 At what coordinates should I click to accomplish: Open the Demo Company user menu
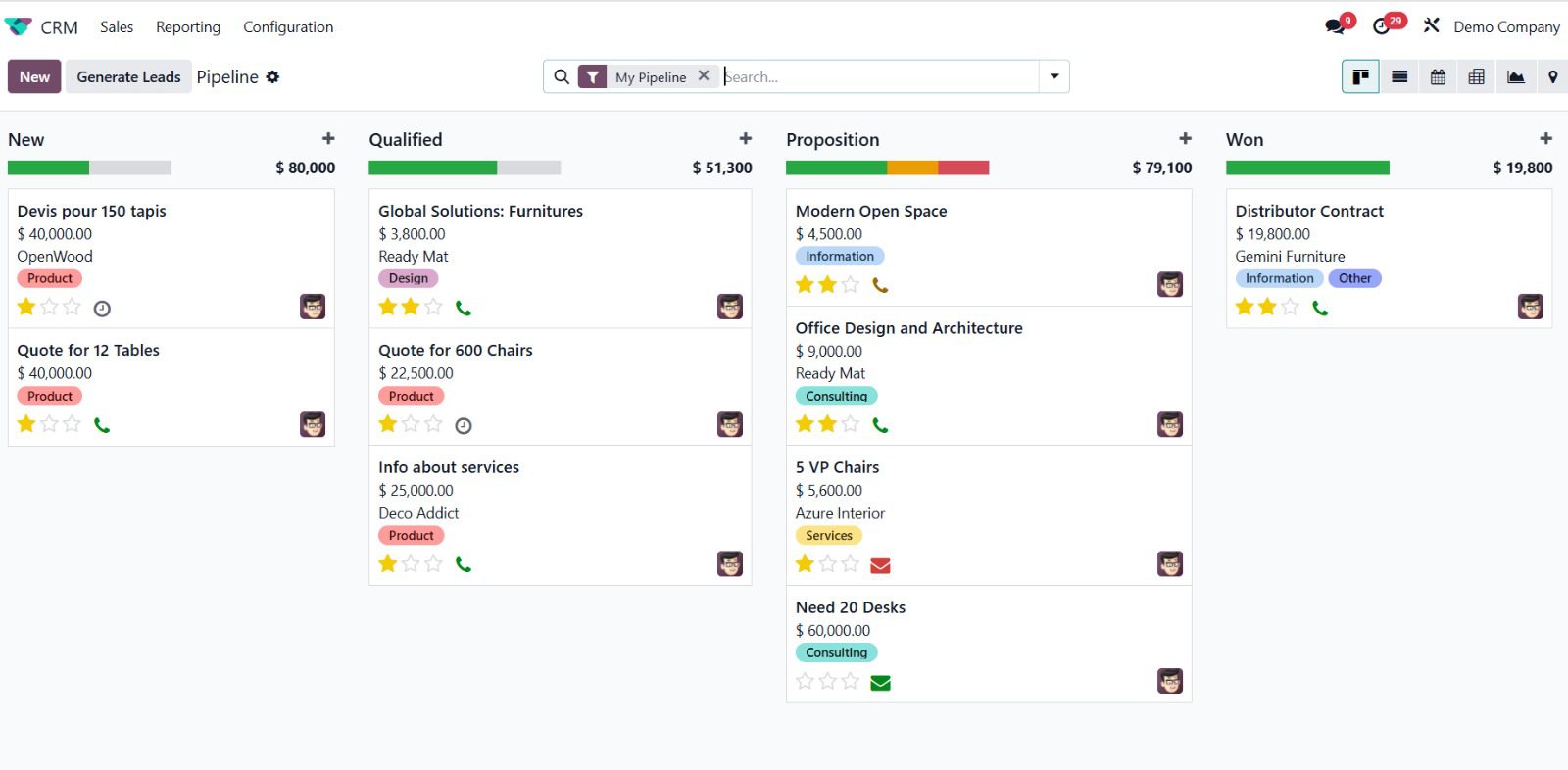(1505, 27)
